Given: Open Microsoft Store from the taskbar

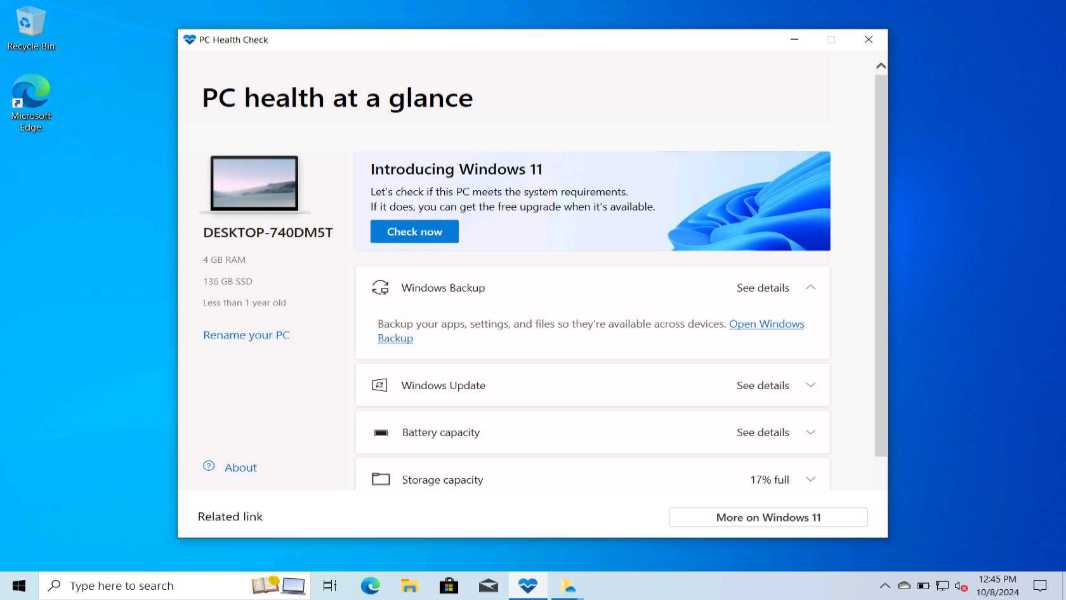Looking at the screenshot, I should [449, 586].
